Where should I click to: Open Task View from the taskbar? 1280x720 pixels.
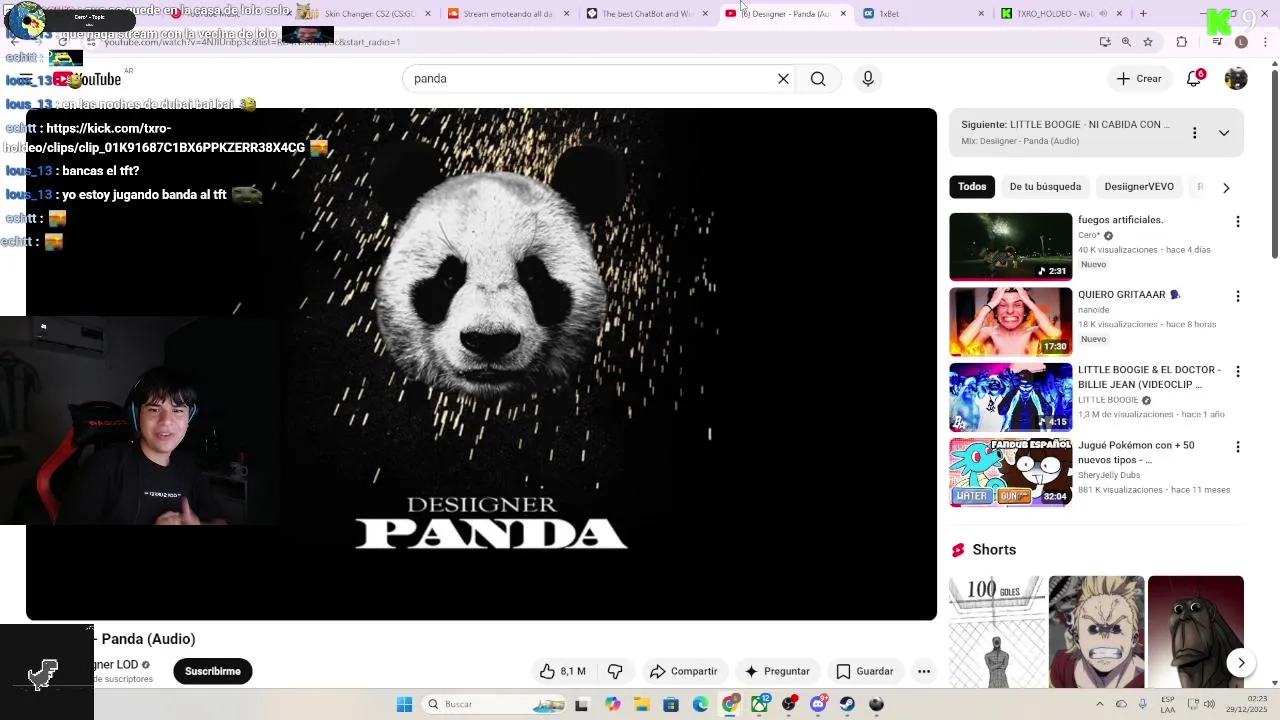pyautogui.click(x=582, y=704)
